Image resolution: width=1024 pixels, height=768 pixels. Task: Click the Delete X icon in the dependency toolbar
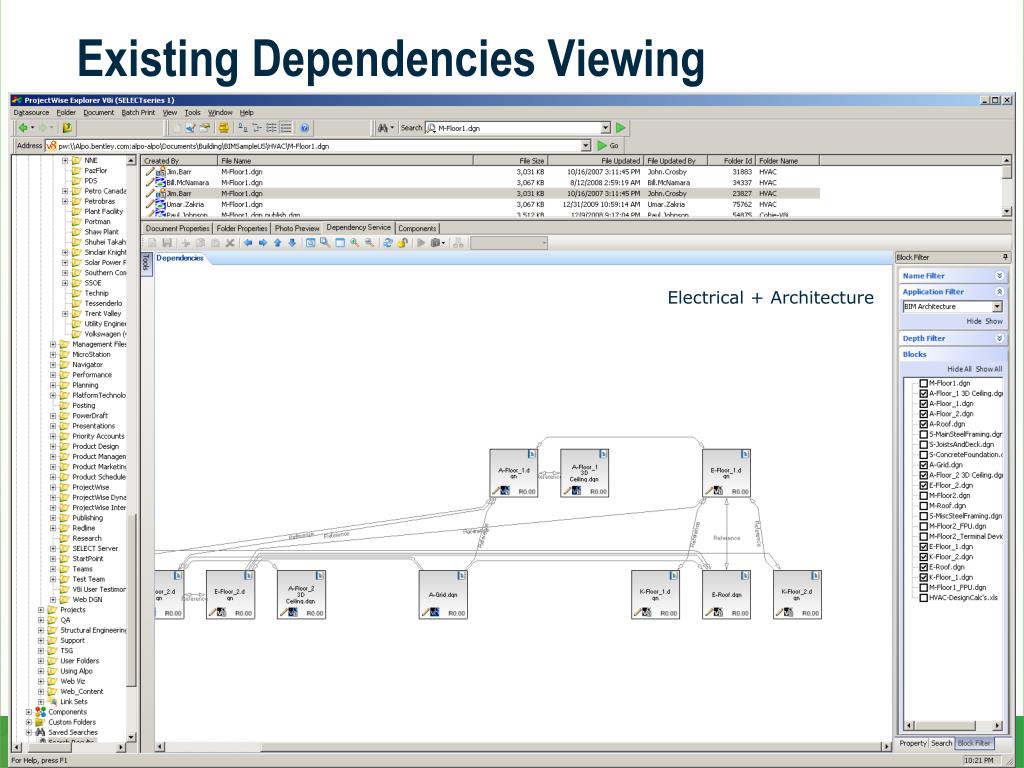tap(230, 243)
